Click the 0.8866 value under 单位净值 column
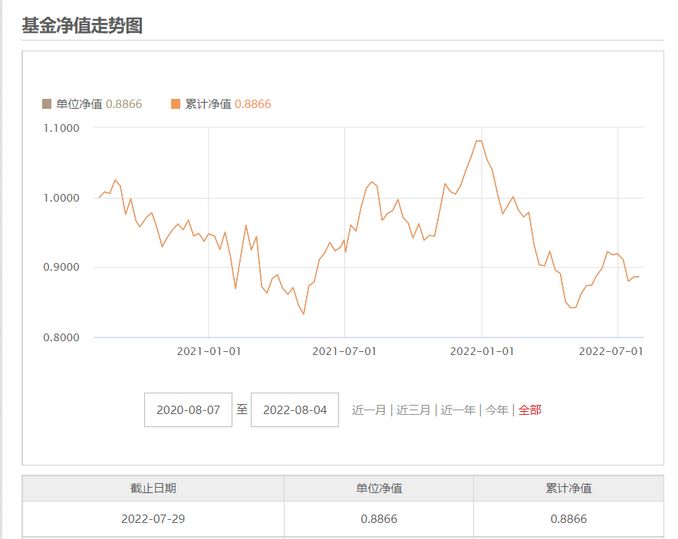The height and width of the screenshot is (539, 678). 379,519
